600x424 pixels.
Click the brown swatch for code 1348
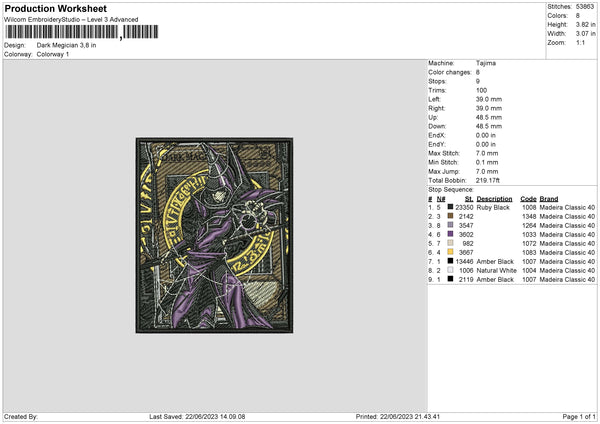coord(450,216)
